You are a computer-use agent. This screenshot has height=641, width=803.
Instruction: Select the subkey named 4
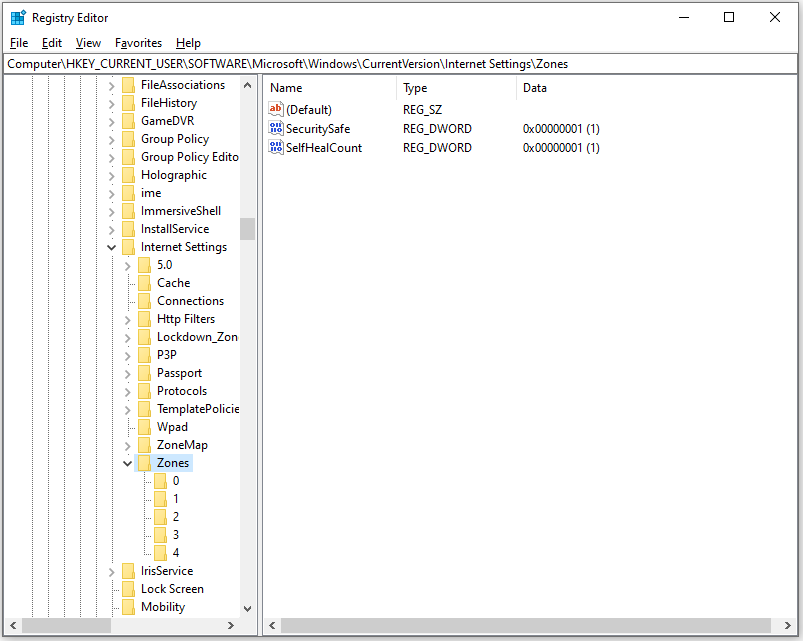tap(178, 552)
